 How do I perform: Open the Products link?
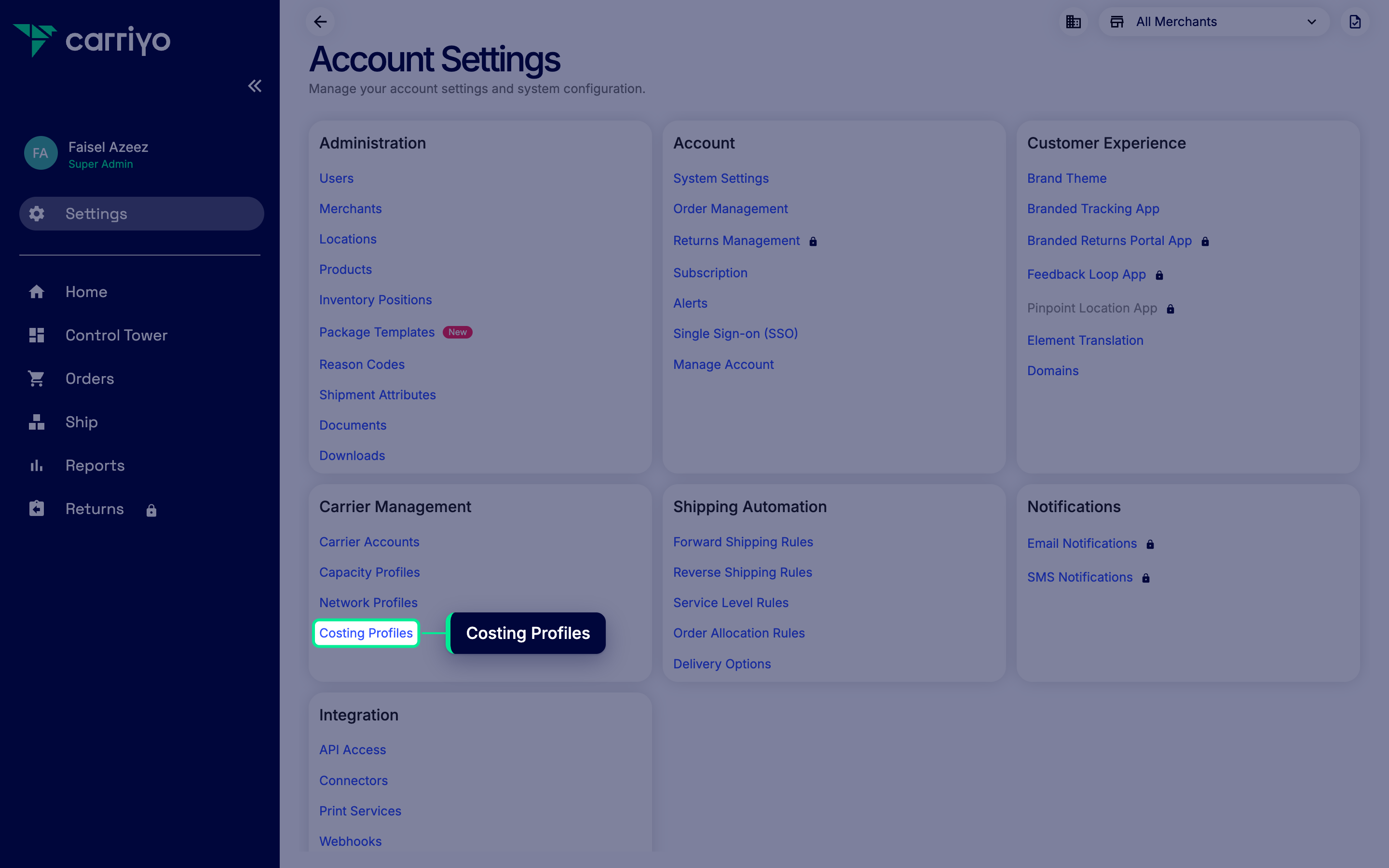345,270
